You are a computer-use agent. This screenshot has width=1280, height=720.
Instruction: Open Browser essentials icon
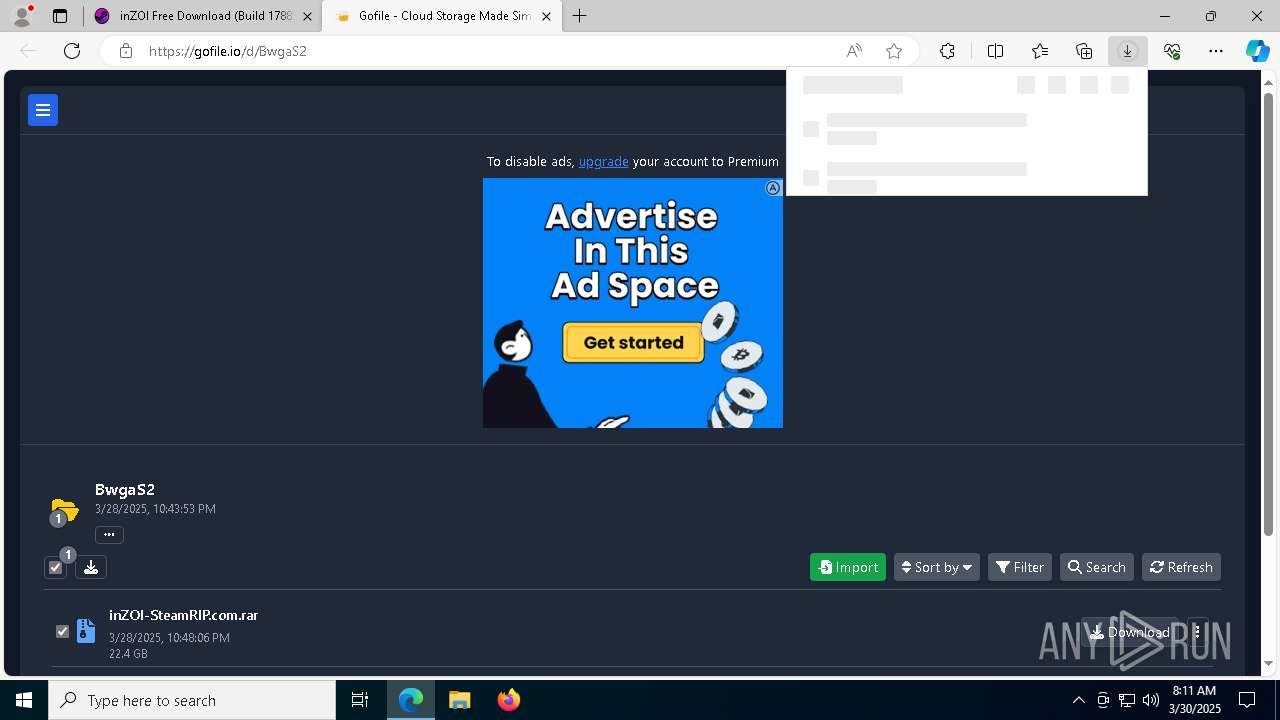(1172, 51)
